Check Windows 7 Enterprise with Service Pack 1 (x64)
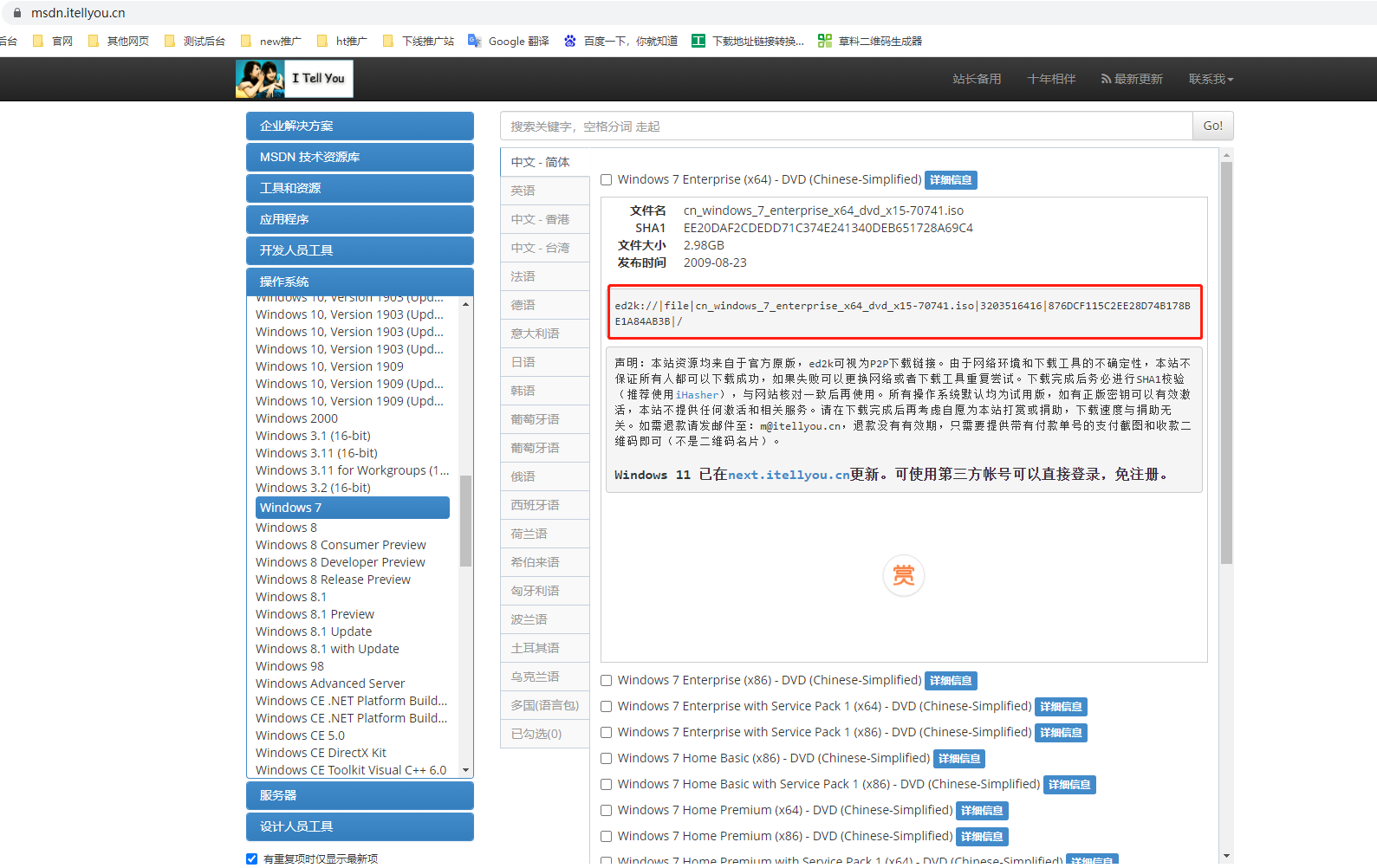1377x868 pixels. (607, 707)
